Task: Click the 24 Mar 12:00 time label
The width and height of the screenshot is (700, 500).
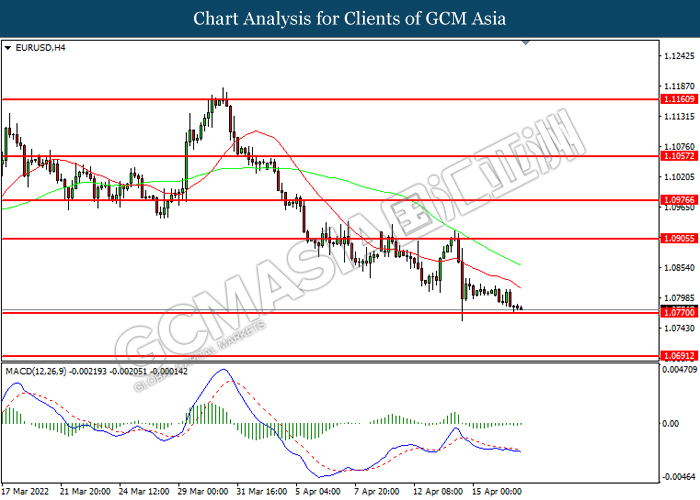Action: (x=144, y=492)
